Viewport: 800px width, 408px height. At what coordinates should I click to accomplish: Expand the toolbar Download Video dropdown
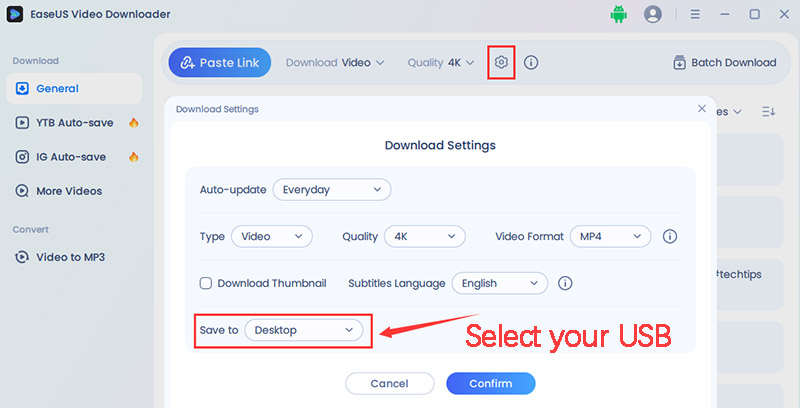(x=335, y=62)
